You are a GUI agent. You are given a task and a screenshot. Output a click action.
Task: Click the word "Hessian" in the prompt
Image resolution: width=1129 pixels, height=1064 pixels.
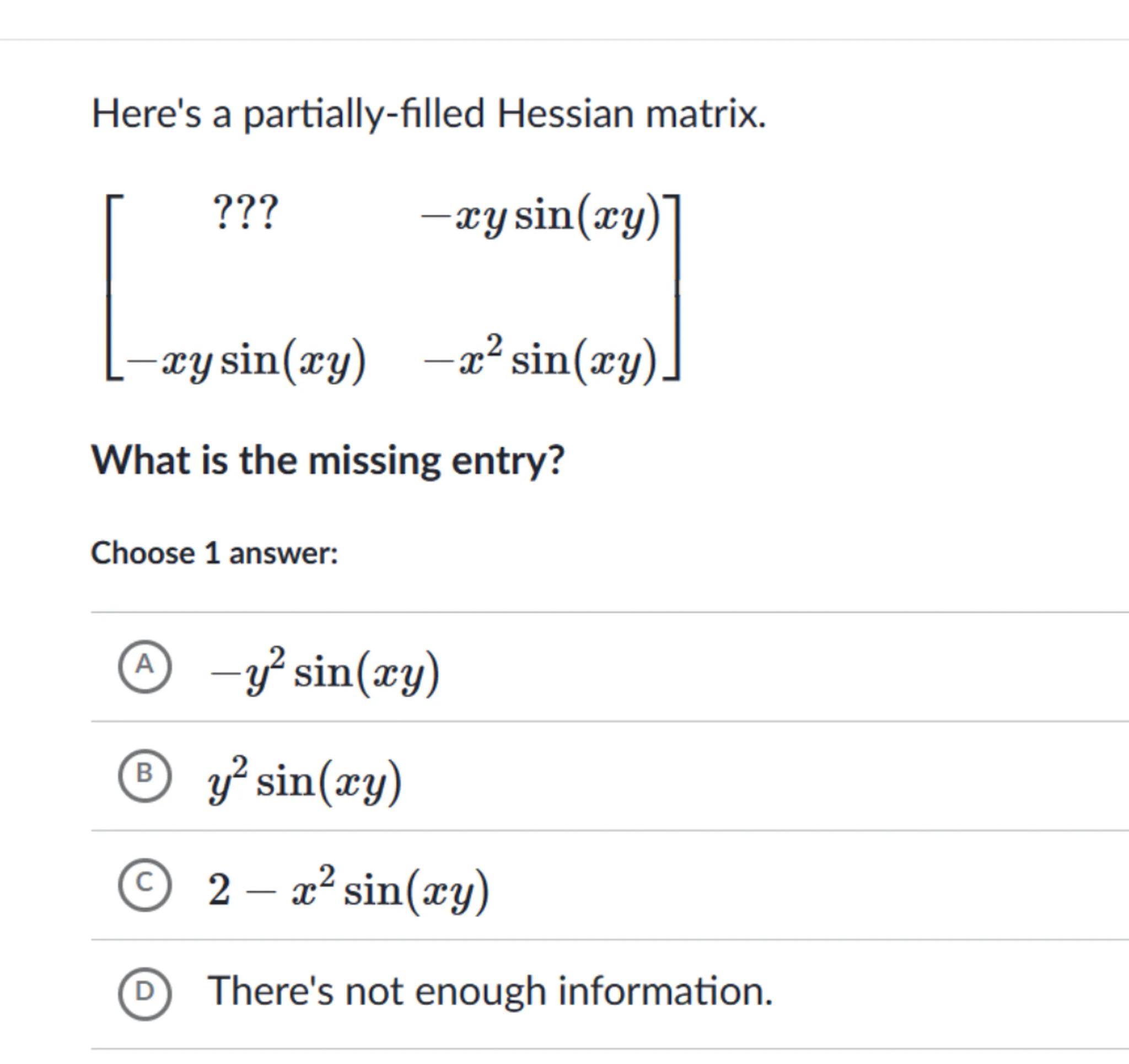[565, 114]
